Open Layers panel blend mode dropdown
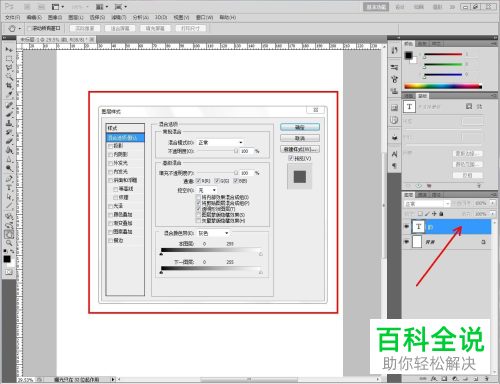Image resolution: width=500 pixels, height=384 pixels. pyautogui.click(x=427, y=203)
